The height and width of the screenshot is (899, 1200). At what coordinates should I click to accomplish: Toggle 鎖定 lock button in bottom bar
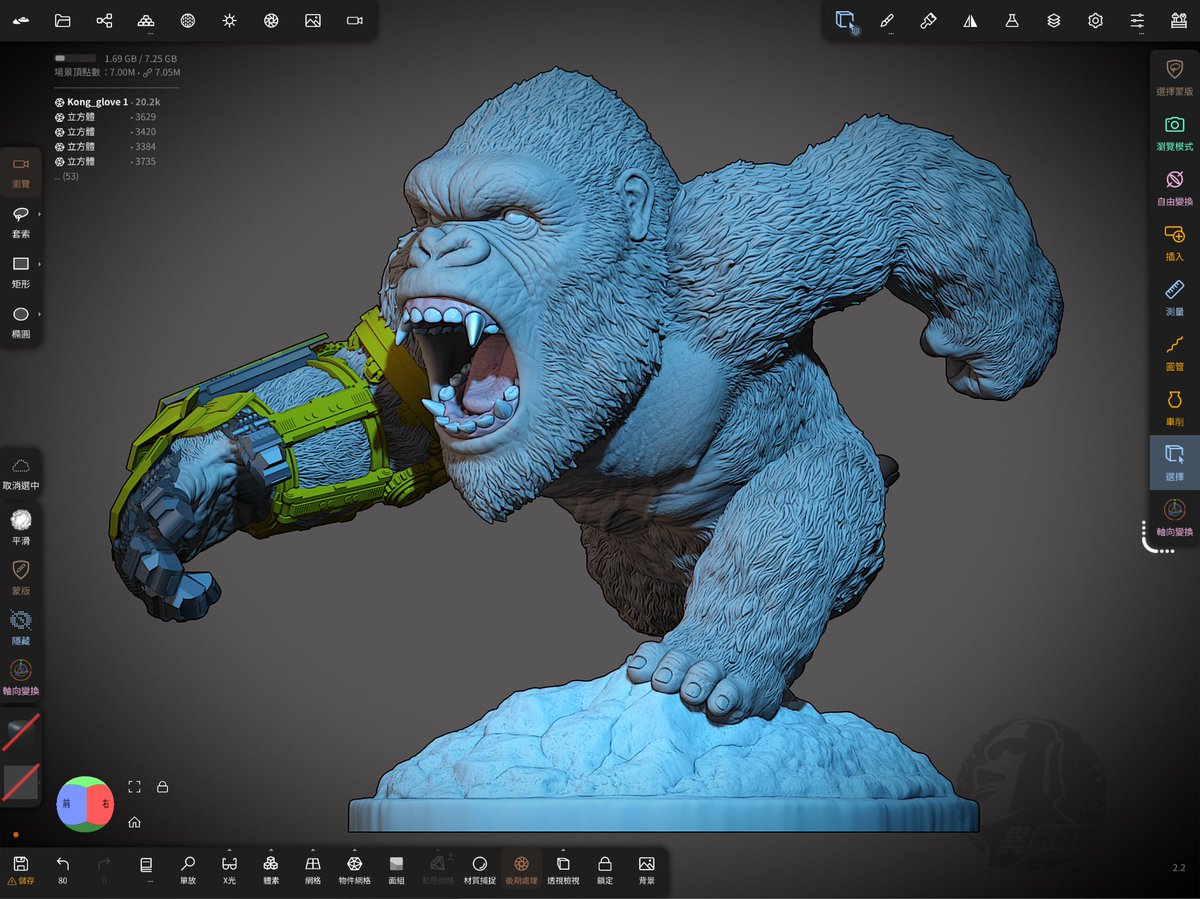[604, 869]
